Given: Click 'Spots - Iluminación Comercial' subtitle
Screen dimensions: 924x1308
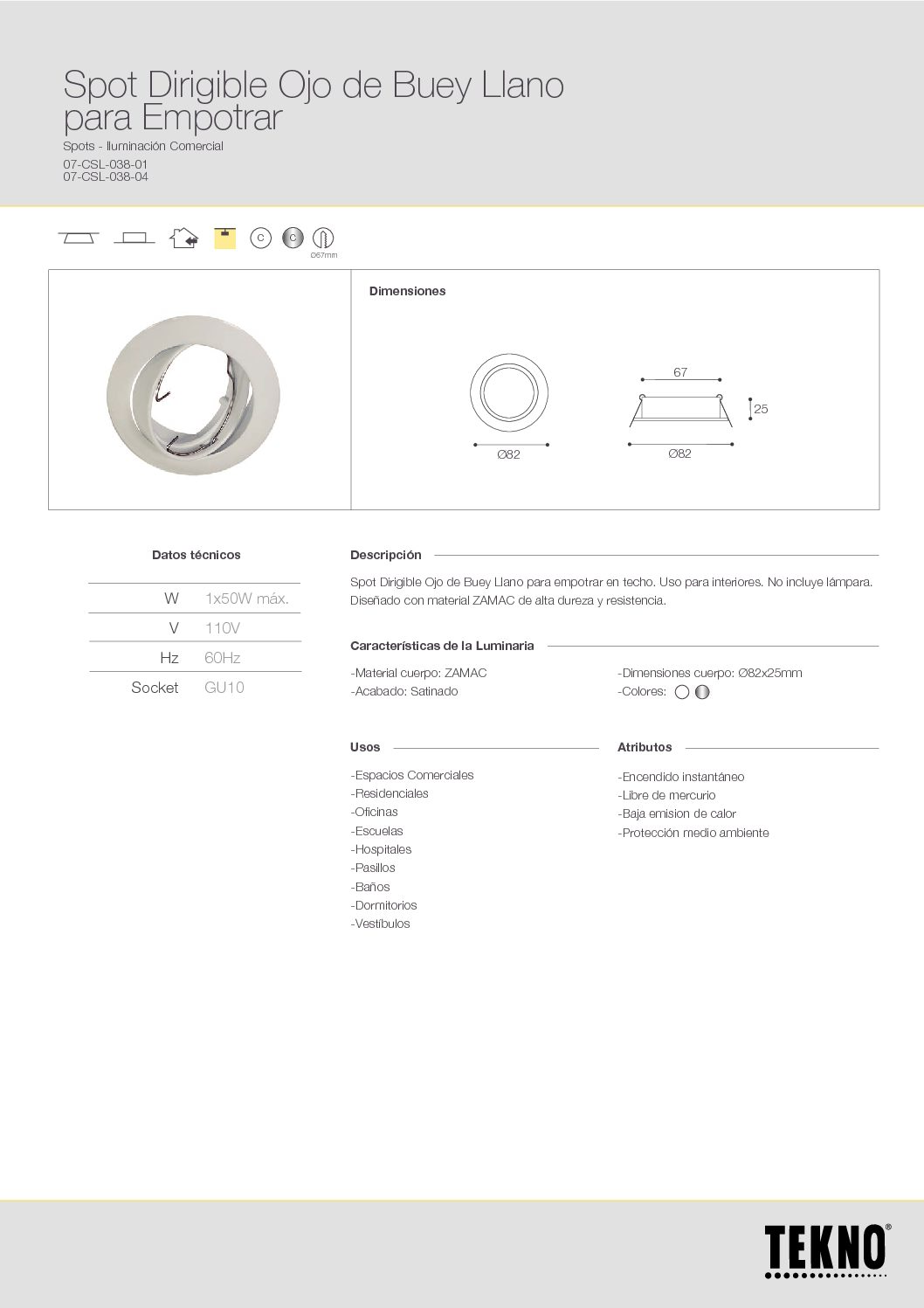Looking at the screenshot, I should 143,146.
